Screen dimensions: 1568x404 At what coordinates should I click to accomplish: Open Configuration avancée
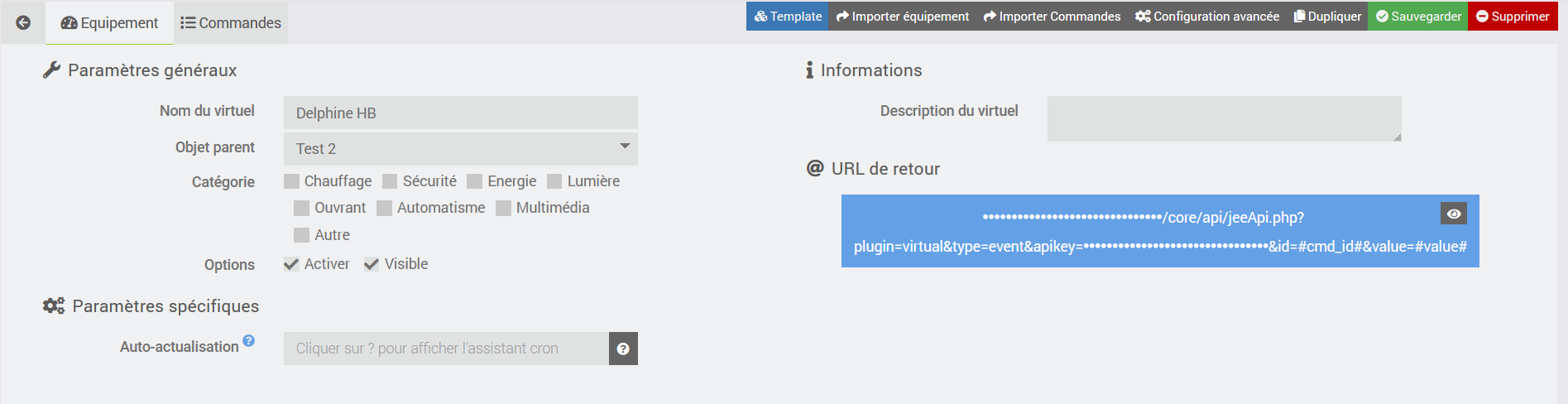pos(1207,17)
